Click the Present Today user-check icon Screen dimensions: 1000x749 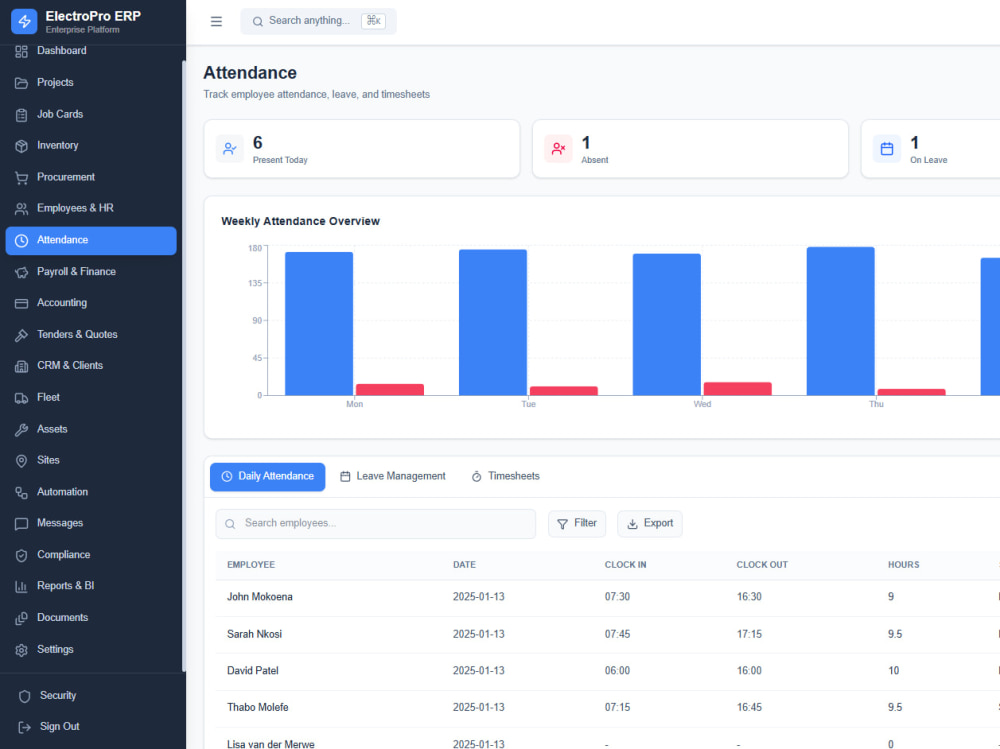(x=230, y=149)
